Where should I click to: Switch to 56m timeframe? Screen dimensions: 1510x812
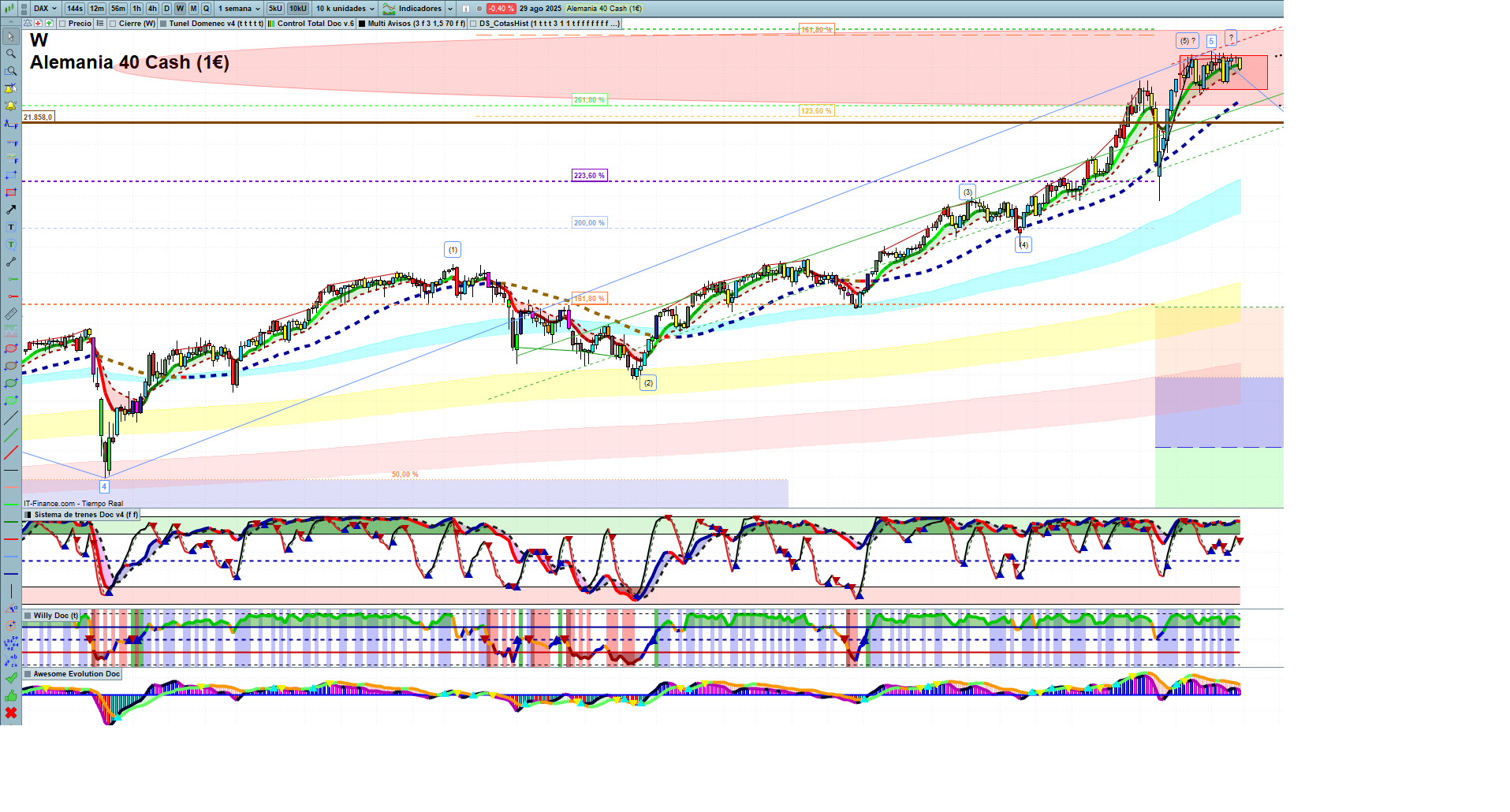click(x=118, y=9)
